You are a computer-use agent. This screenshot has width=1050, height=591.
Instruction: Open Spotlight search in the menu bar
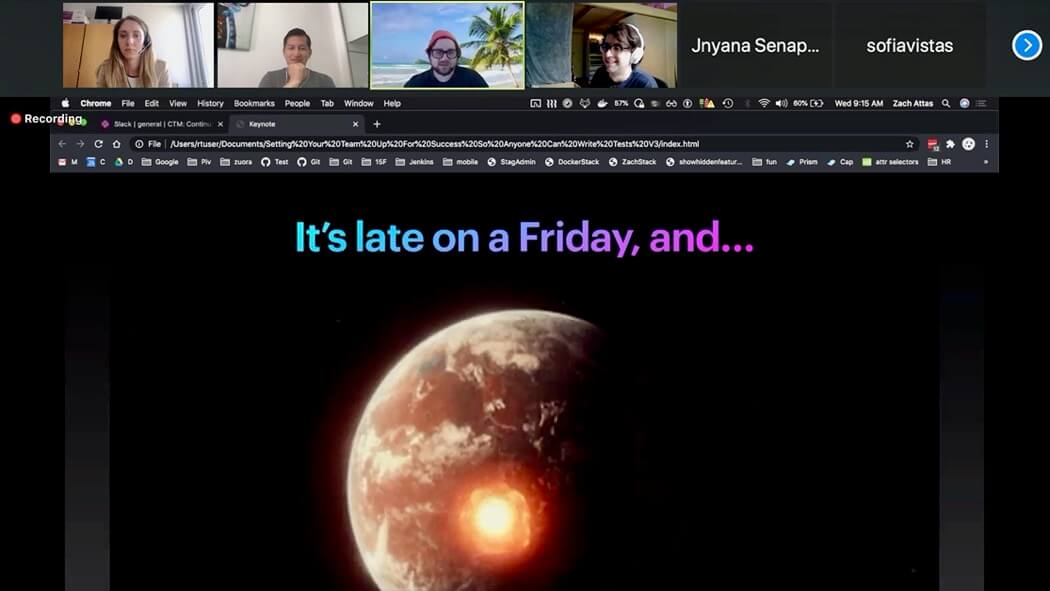point(946,104)
